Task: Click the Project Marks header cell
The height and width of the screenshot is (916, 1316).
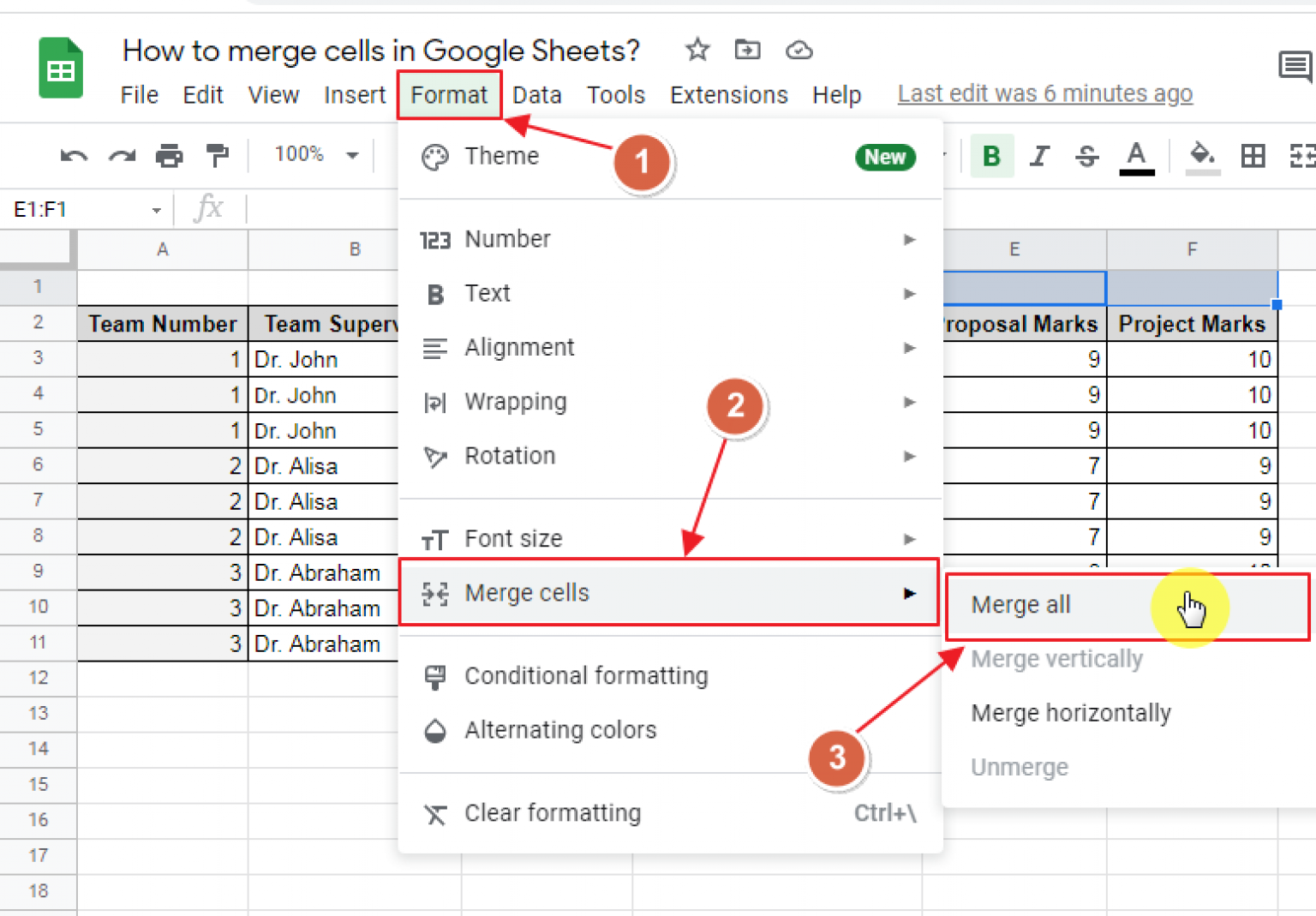Action: click(x=1192, y=324)
